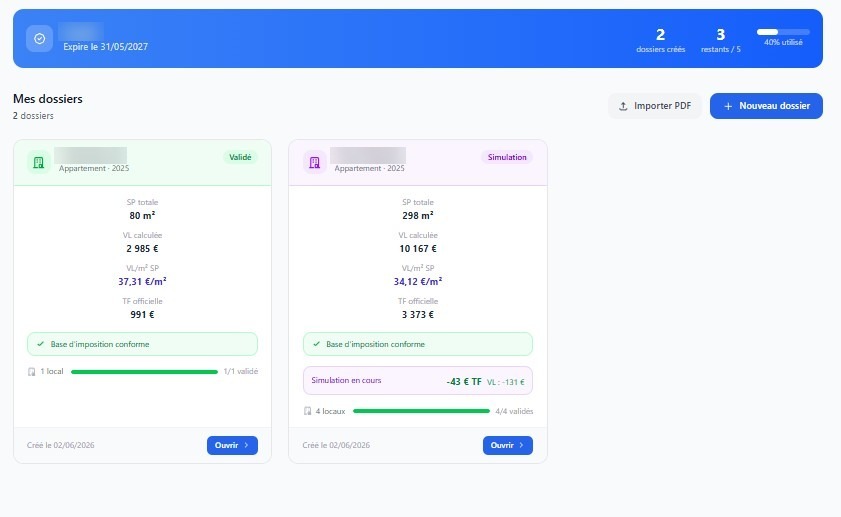Screen dimensions: 841x517
Task: Click the subscription checkmark icon in blue banner
Action: 40,39
